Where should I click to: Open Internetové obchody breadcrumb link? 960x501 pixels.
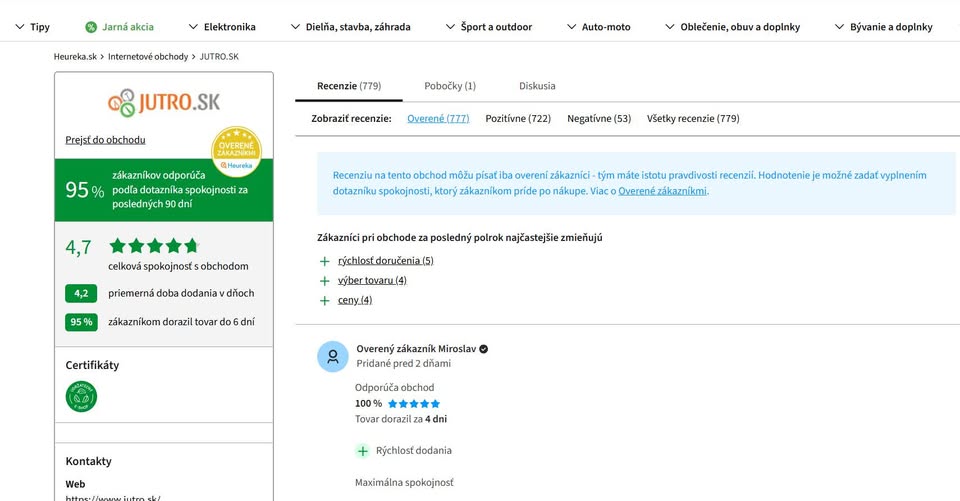(x=148, y=56)
